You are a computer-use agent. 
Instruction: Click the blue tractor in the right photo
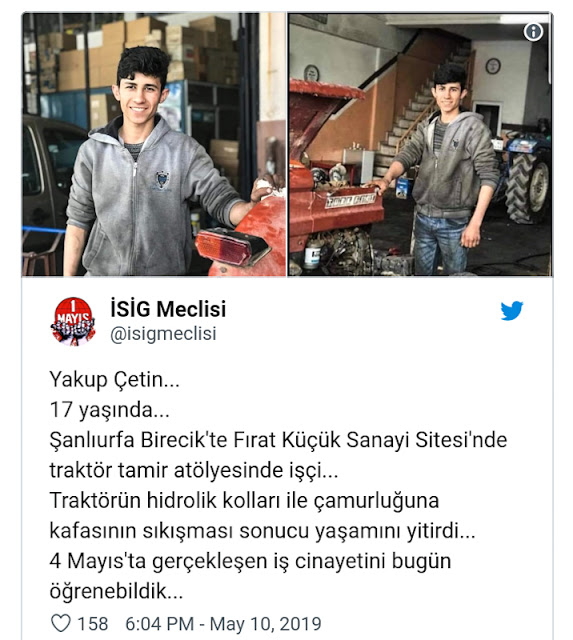(x=524, y=176)
